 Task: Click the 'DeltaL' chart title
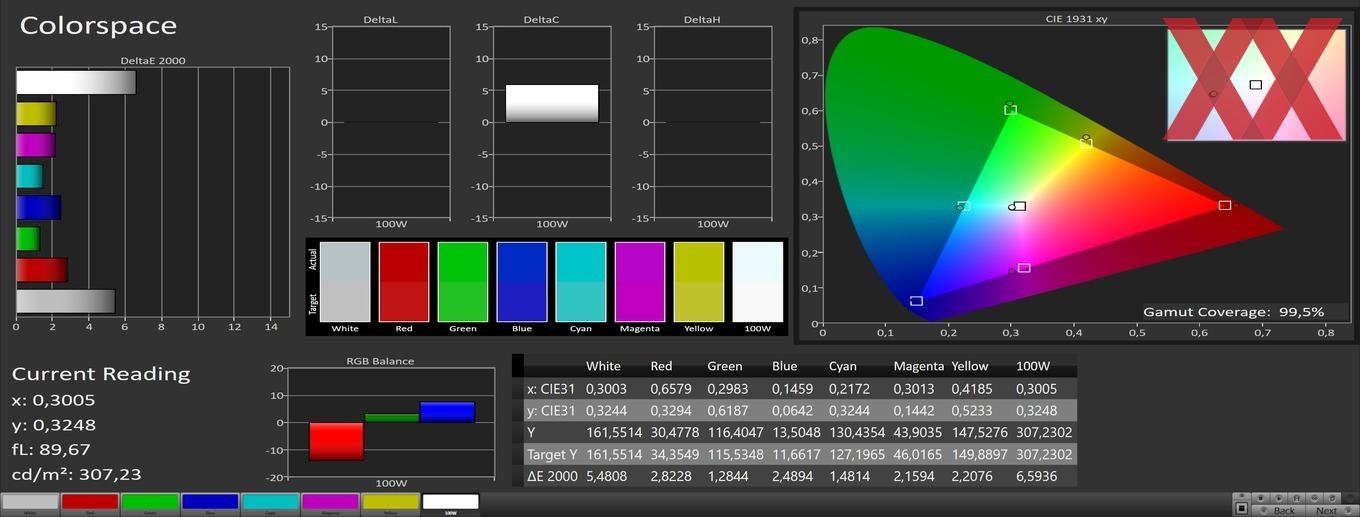(382, 19)
